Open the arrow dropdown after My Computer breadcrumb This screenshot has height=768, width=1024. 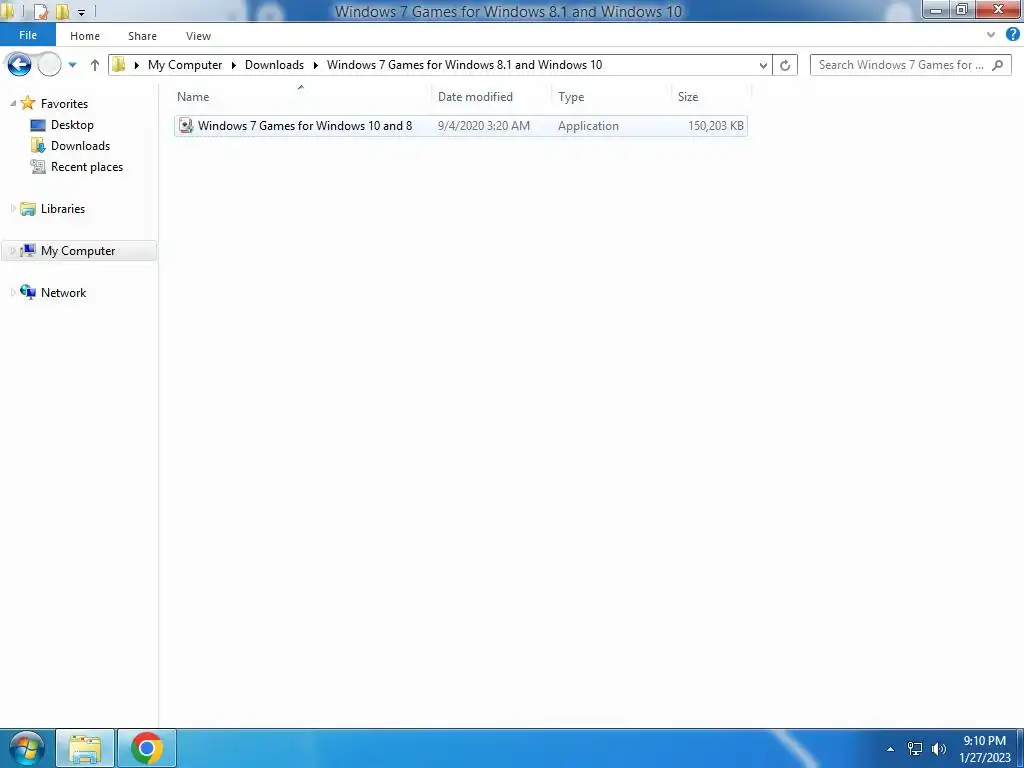233,65
